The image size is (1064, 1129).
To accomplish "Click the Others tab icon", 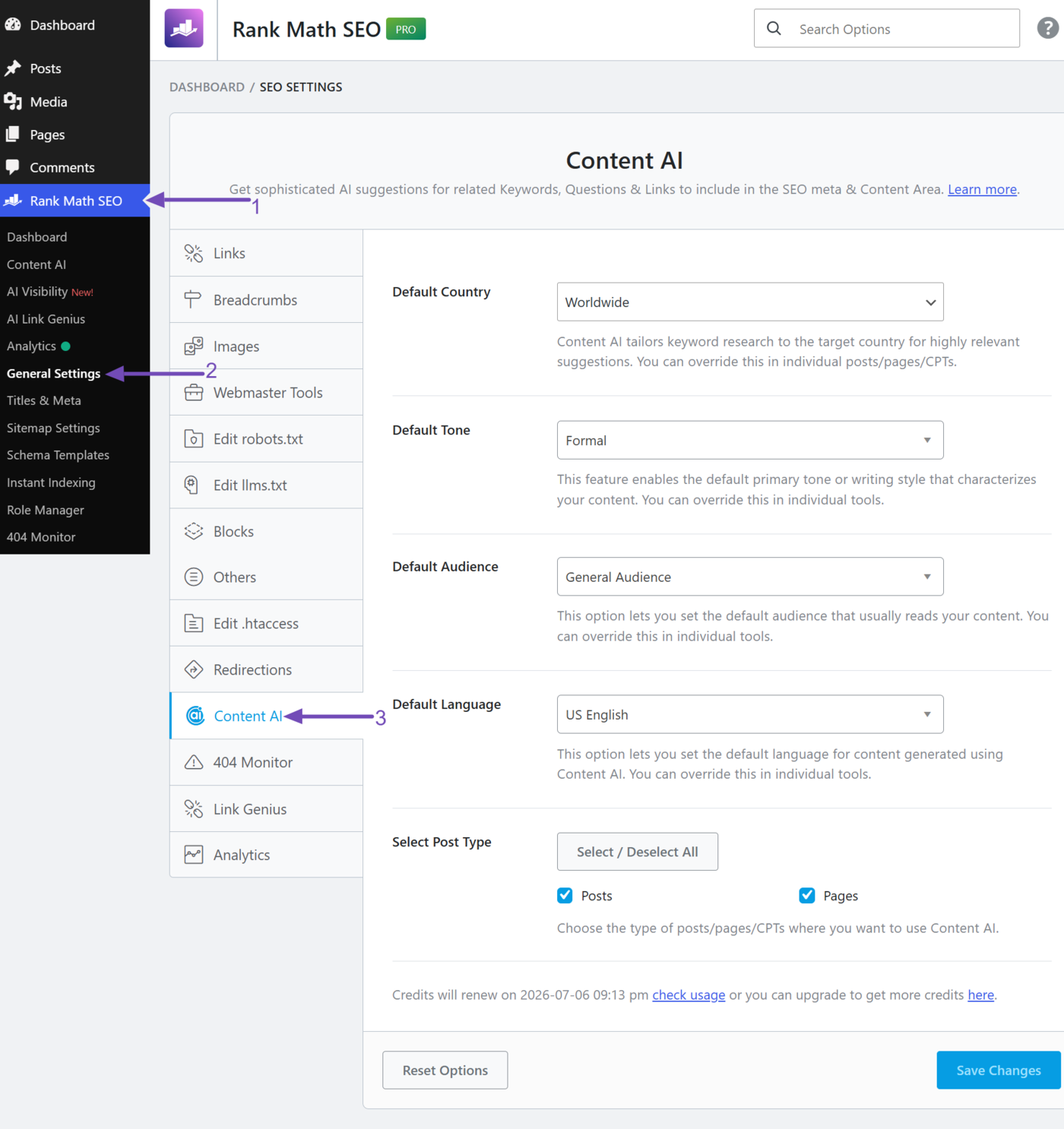I will [x=194, y=577].
